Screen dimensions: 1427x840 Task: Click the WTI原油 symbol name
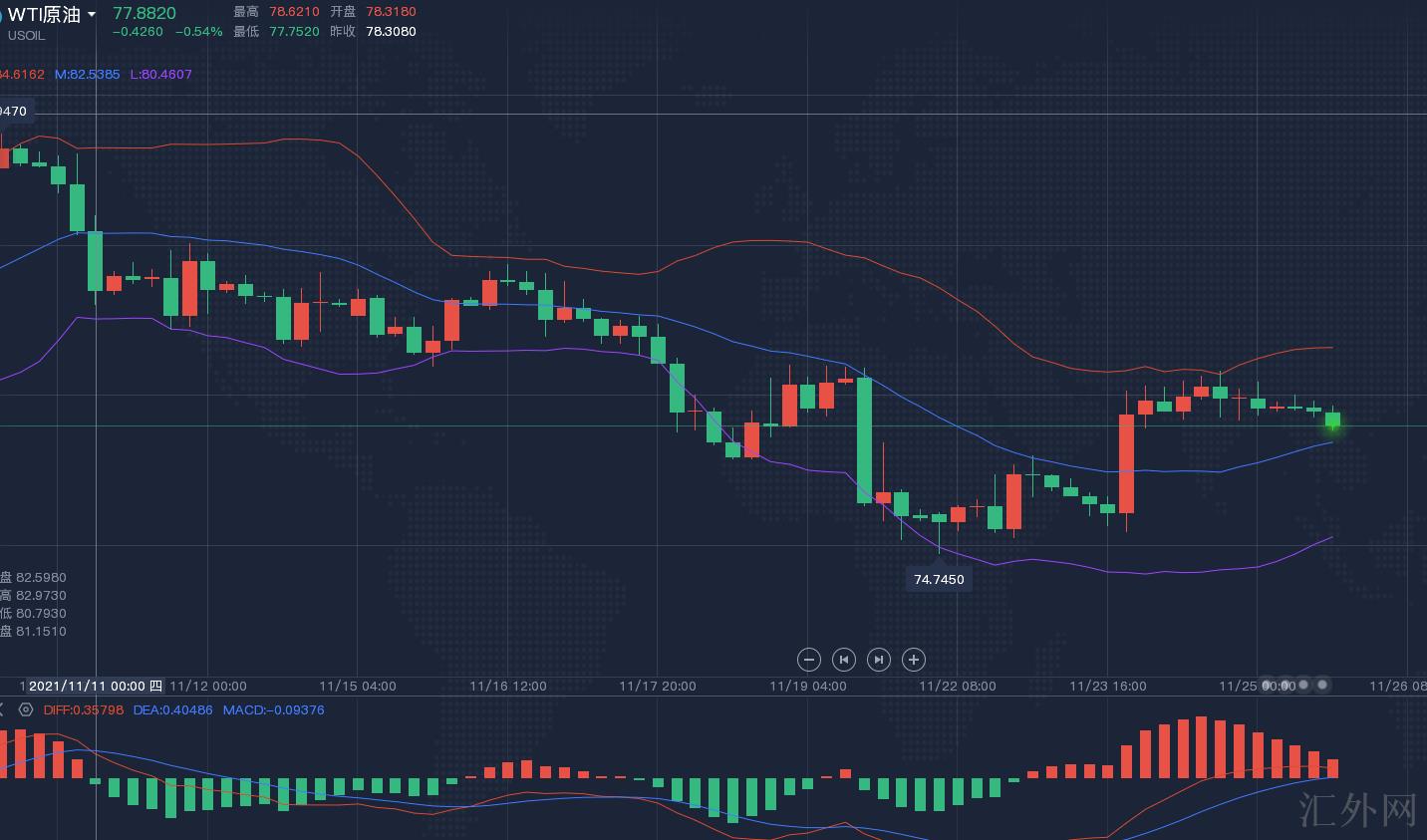click(x=44, y=14)
